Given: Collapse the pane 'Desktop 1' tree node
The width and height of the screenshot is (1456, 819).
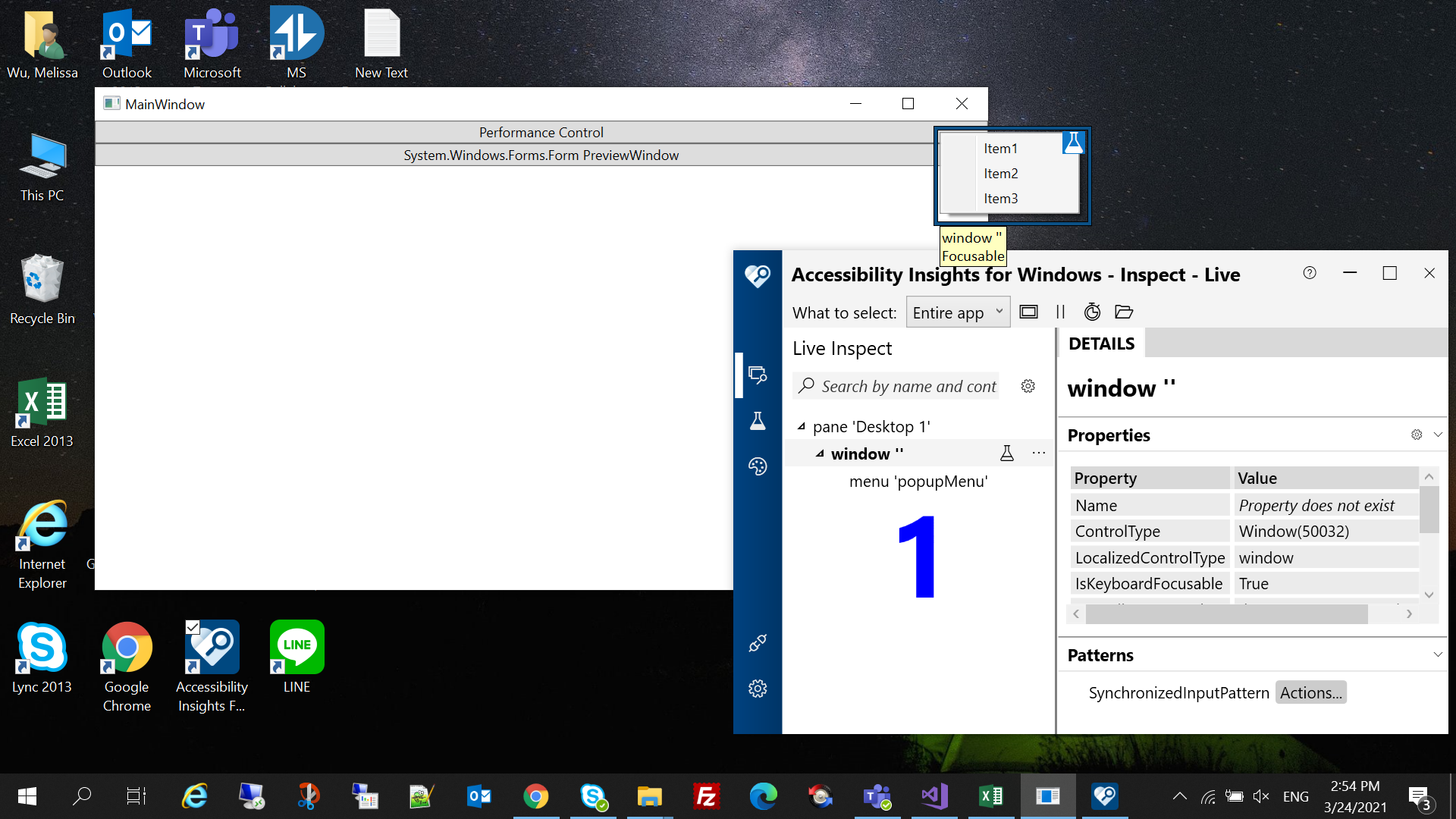Looking at the screenshot, I should 801,426.
